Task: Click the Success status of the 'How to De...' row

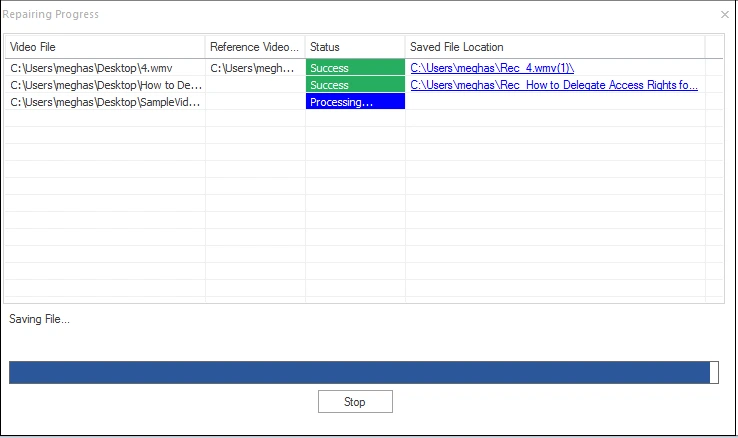Action: coord(355,85)
